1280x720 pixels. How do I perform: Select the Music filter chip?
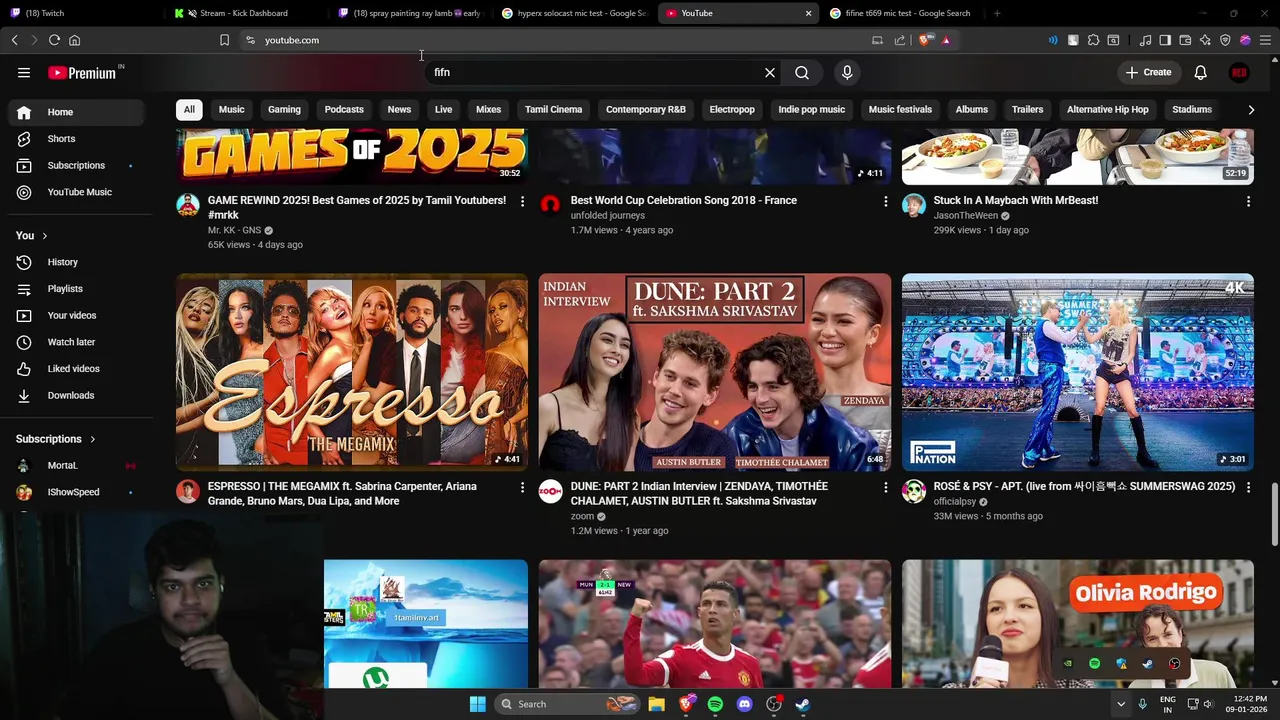click(231, 110)
